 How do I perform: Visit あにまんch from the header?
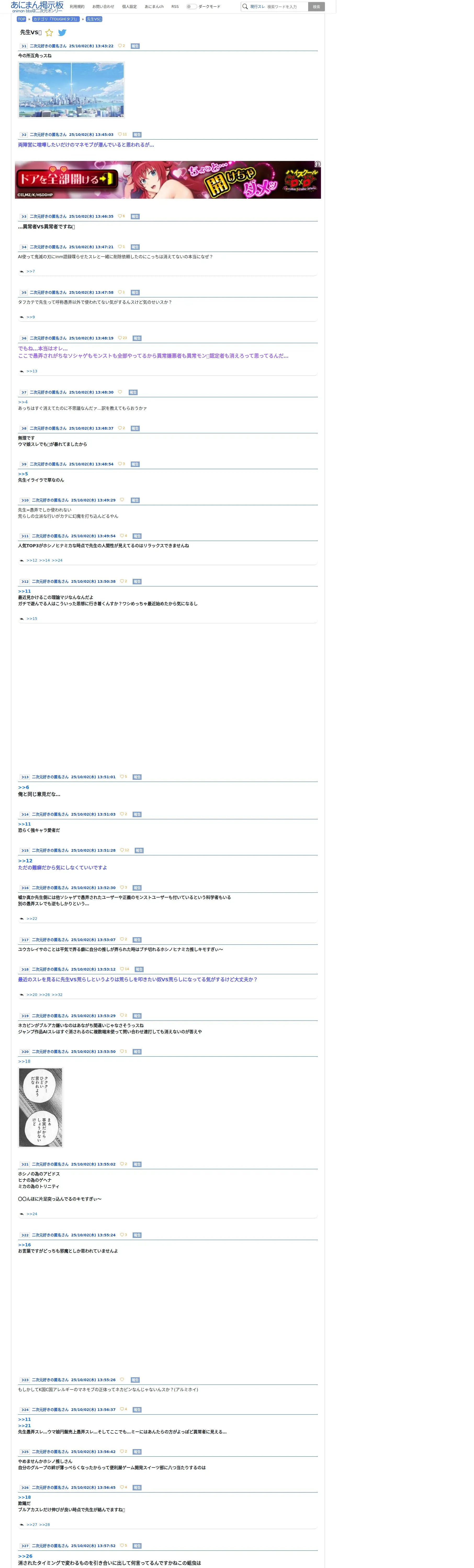pos(154,7)
